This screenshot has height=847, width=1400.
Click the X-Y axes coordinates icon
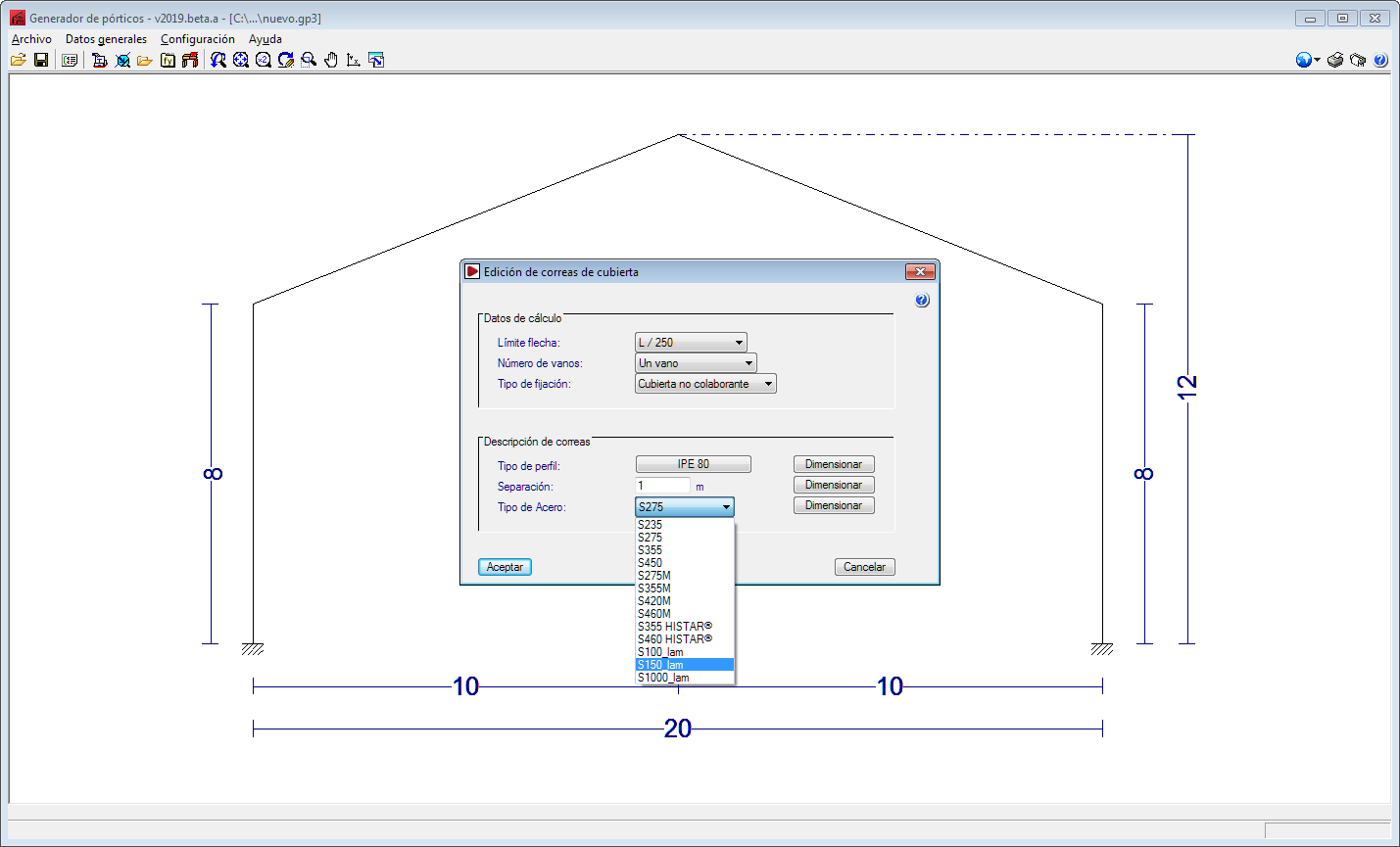point(354,60)
